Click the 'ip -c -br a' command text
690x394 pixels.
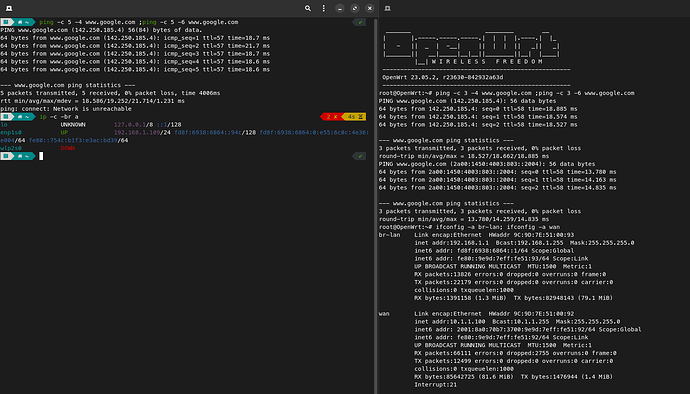point(59,117)
